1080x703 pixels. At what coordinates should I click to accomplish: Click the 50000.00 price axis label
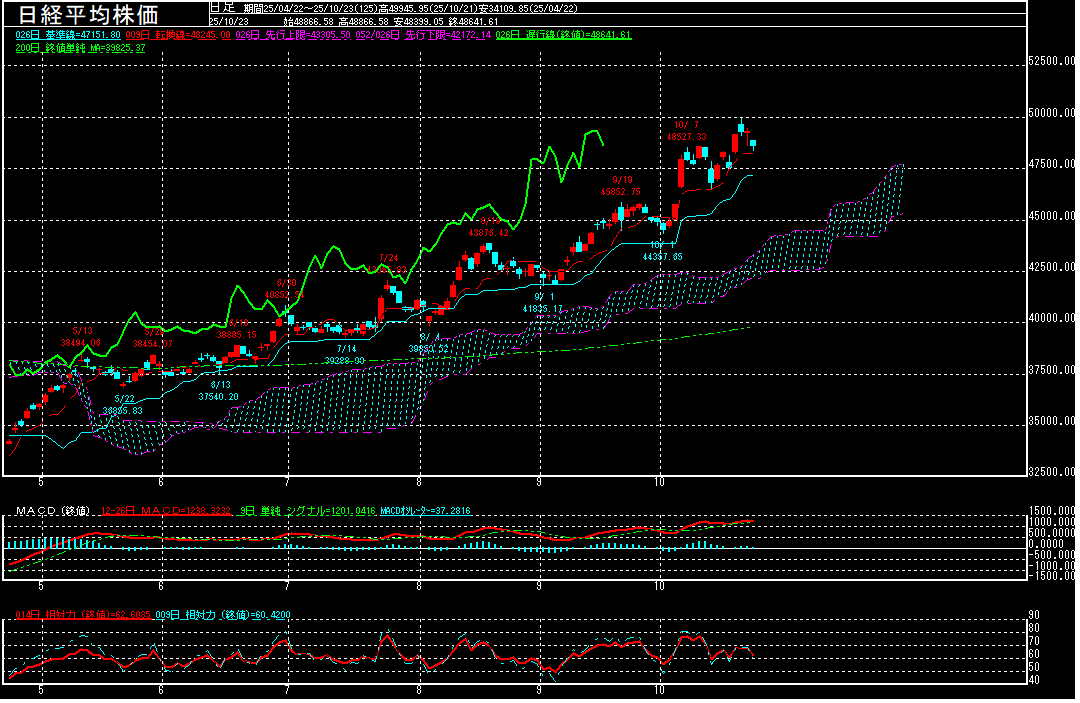pos(1053,113)
